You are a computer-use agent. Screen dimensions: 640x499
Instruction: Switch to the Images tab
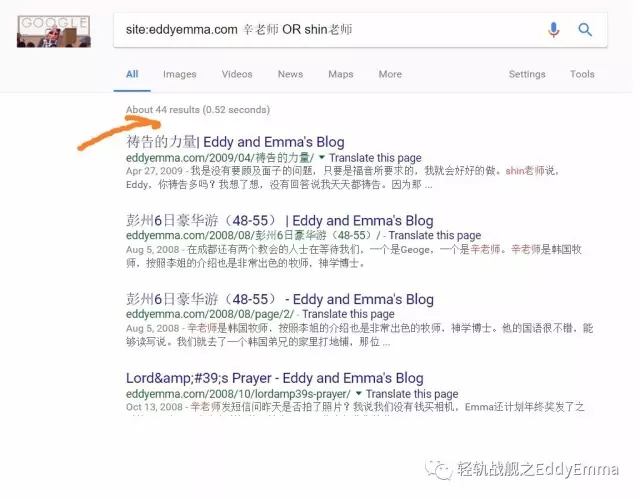coord(180,74)
